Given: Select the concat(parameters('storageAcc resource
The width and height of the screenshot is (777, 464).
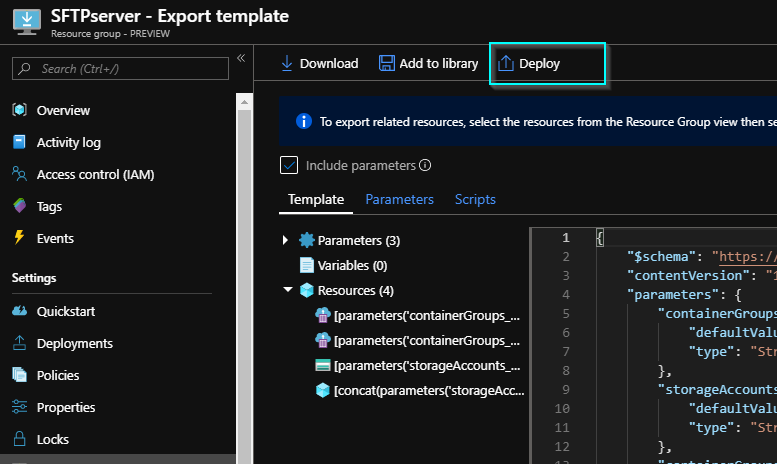Looking at the screenshot, I should [429, 391].
